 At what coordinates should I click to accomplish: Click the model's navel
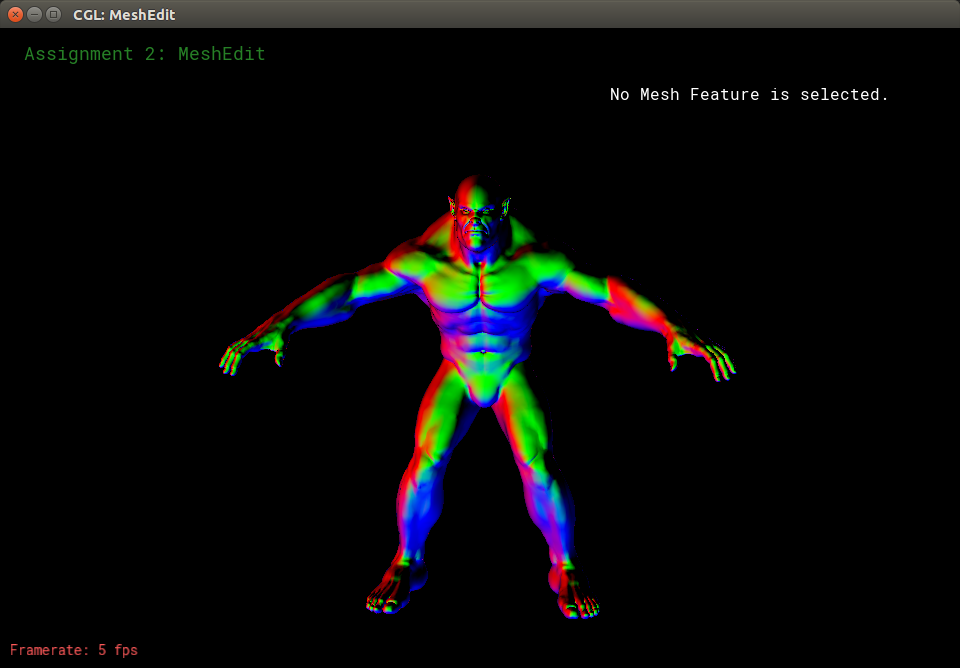tap(484, 351)
